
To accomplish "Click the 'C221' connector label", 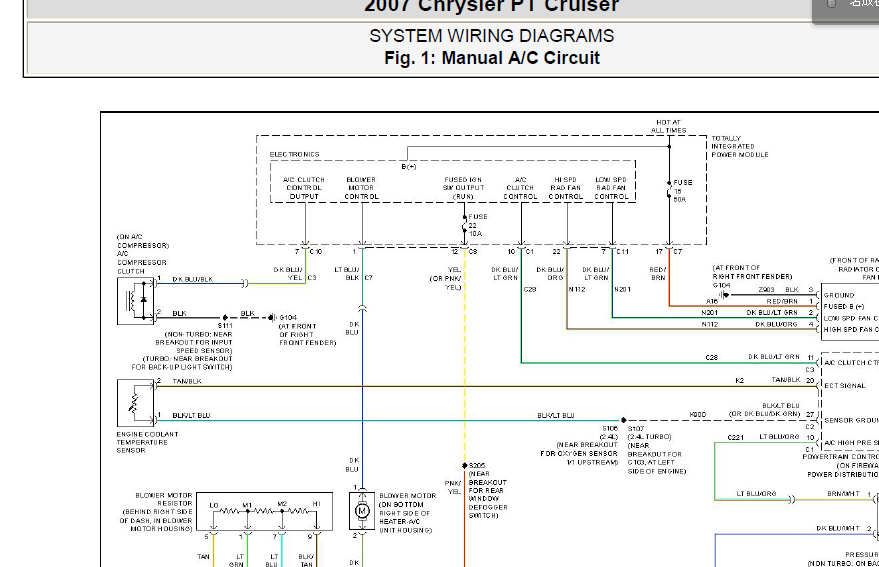I will 735,437.
